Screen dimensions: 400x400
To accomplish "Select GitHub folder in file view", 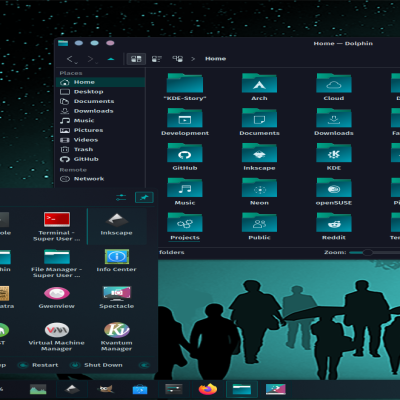I will pyautogui.click(x=185, y=153).
